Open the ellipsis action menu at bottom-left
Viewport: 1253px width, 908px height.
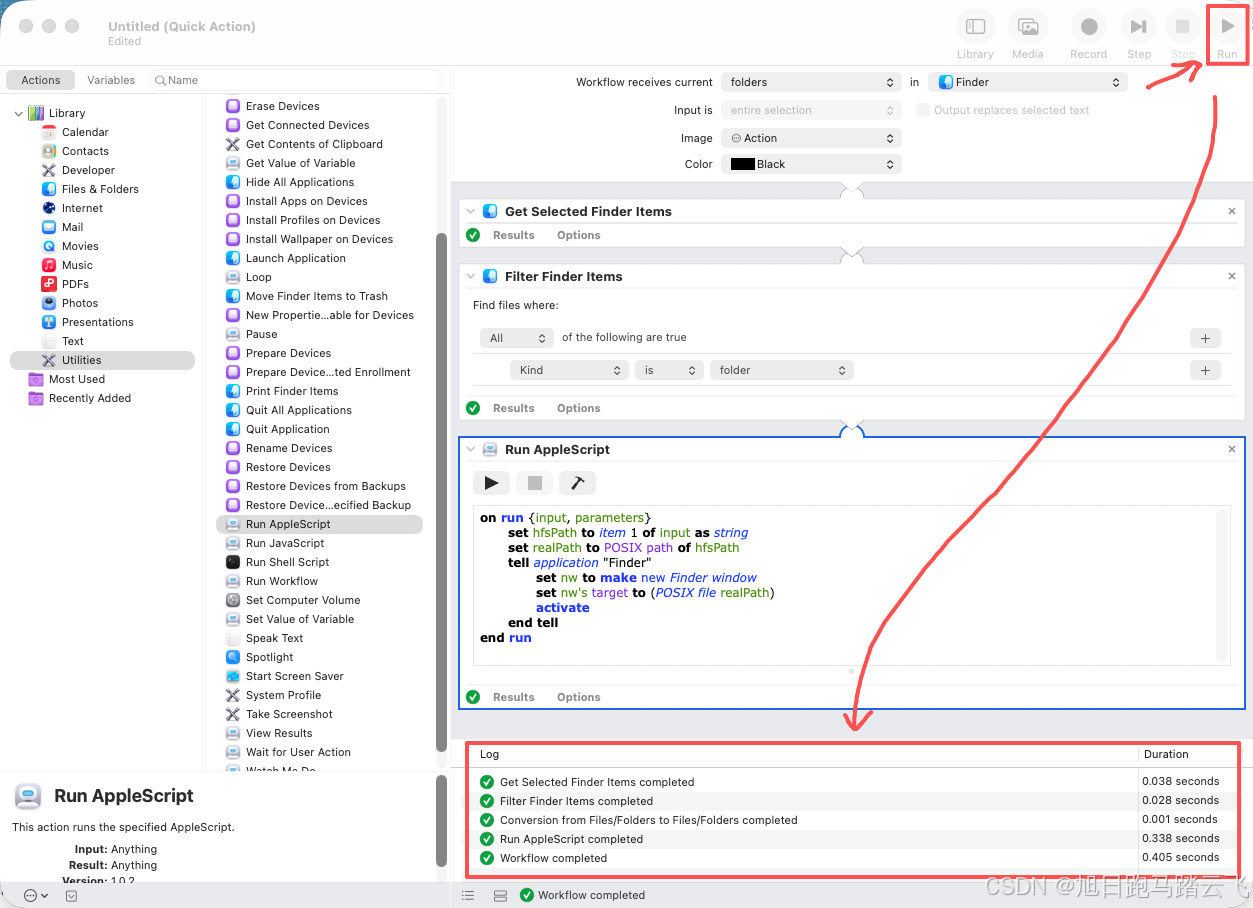(35, 895)
